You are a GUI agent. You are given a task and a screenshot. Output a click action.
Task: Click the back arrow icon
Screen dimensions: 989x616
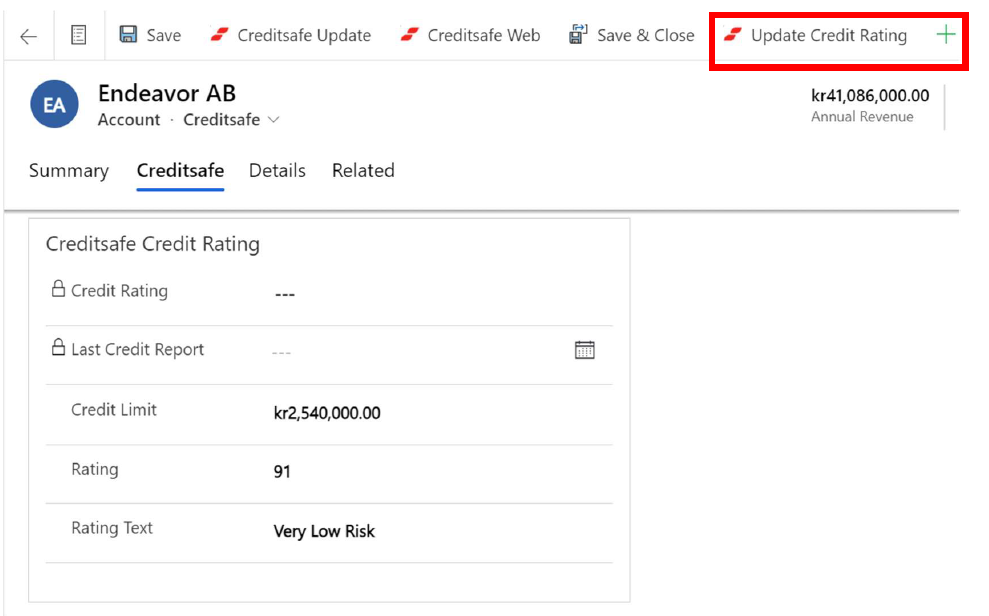click(28, 36)
